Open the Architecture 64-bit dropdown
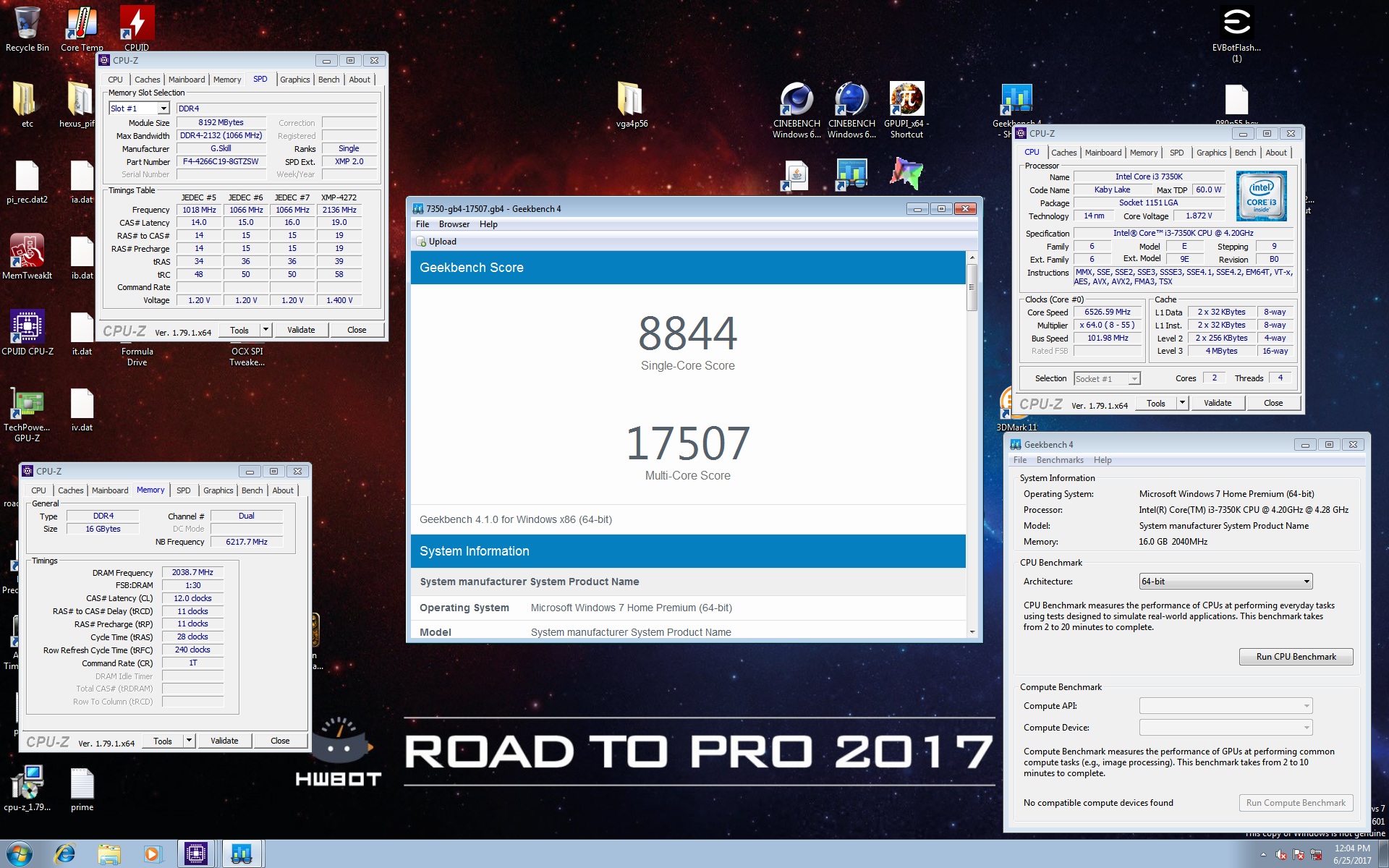The image size is (1389, 868). (1226, 582)
